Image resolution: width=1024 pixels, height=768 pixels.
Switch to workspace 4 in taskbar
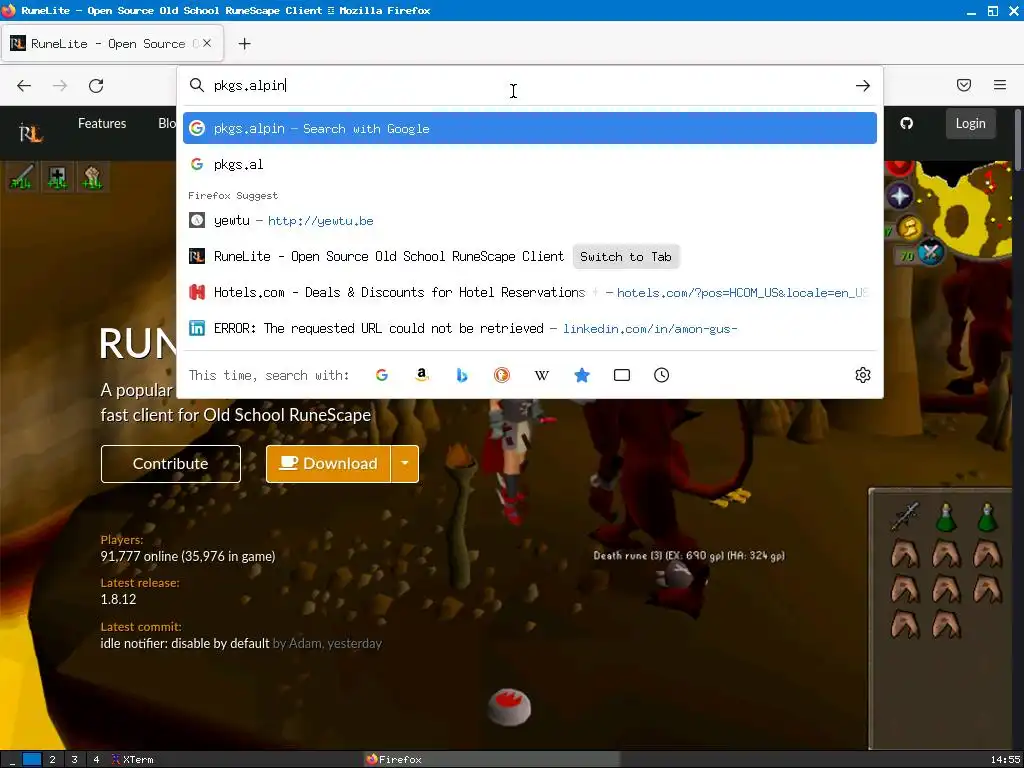click(x=97, y=760)
